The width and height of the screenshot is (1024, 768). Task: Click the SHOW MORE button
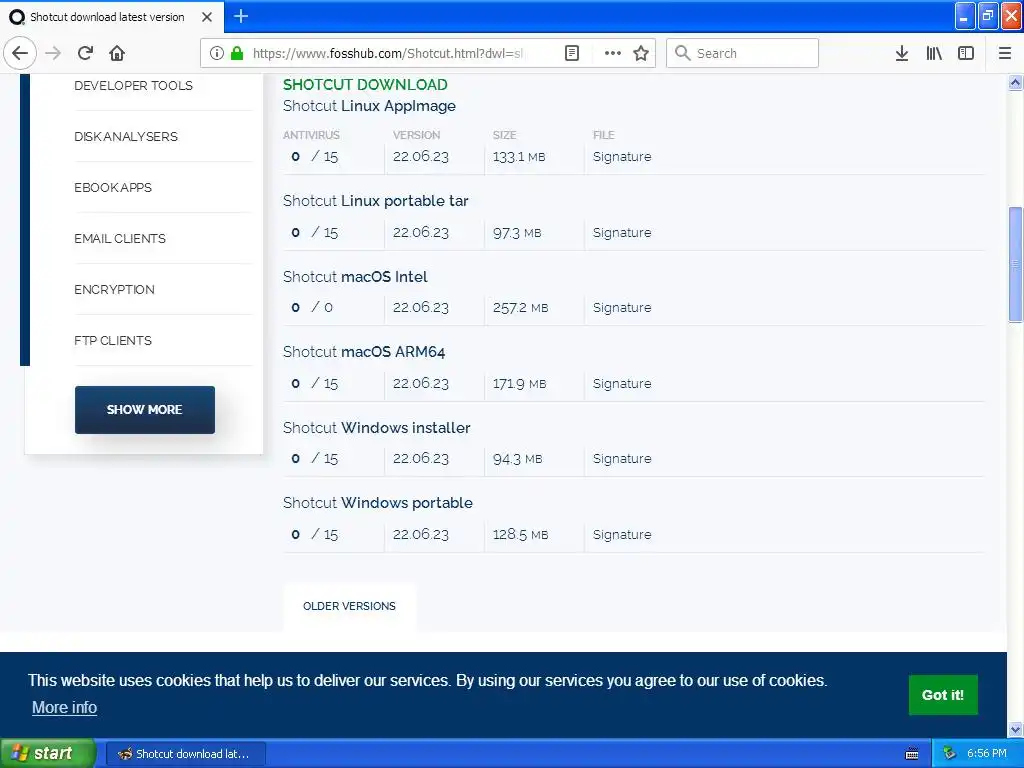click(x=144, y=409)
